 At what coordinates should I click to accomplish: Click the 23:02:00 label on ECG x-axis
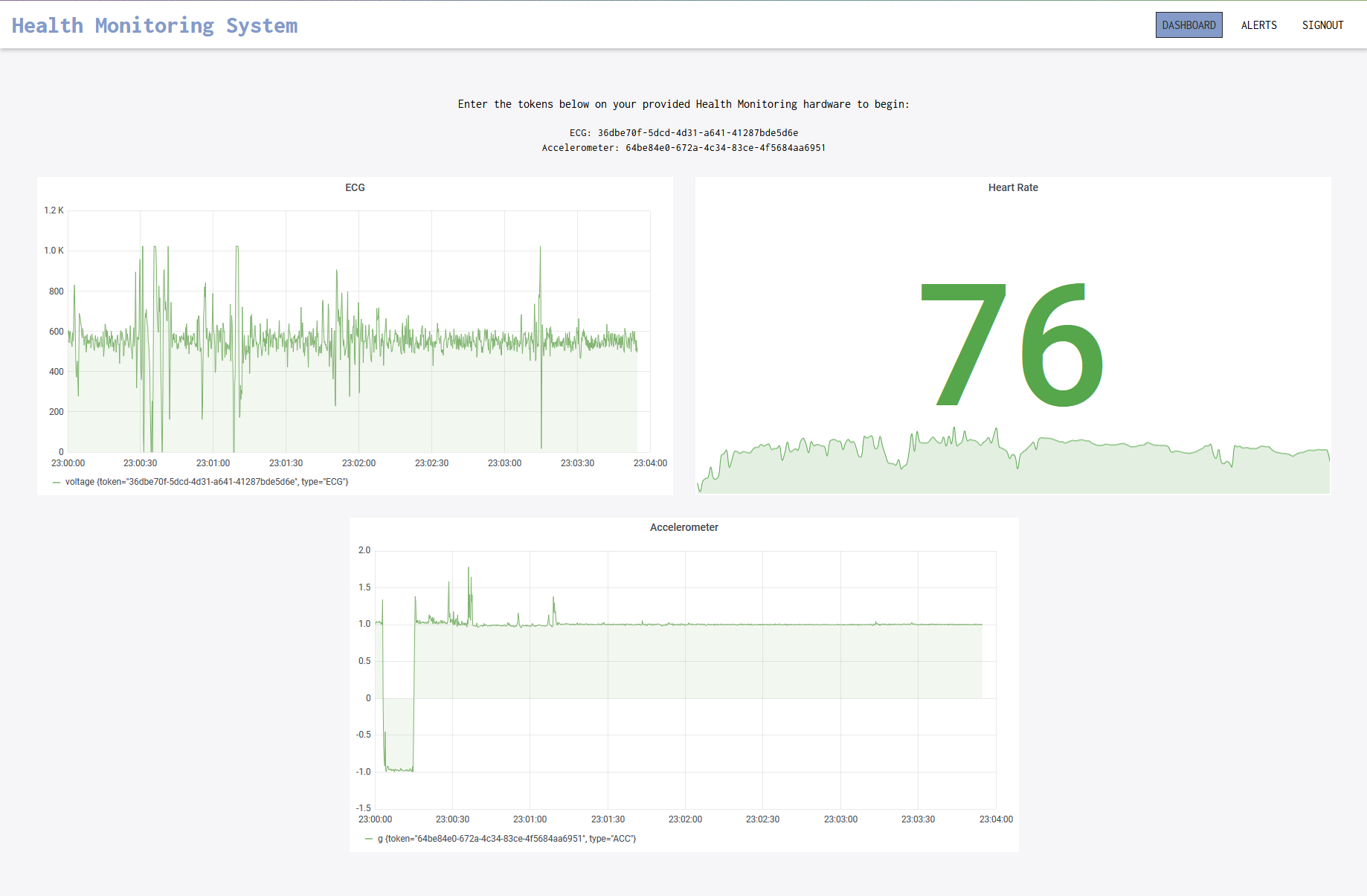pyautogui.click(x=358, y=463)
